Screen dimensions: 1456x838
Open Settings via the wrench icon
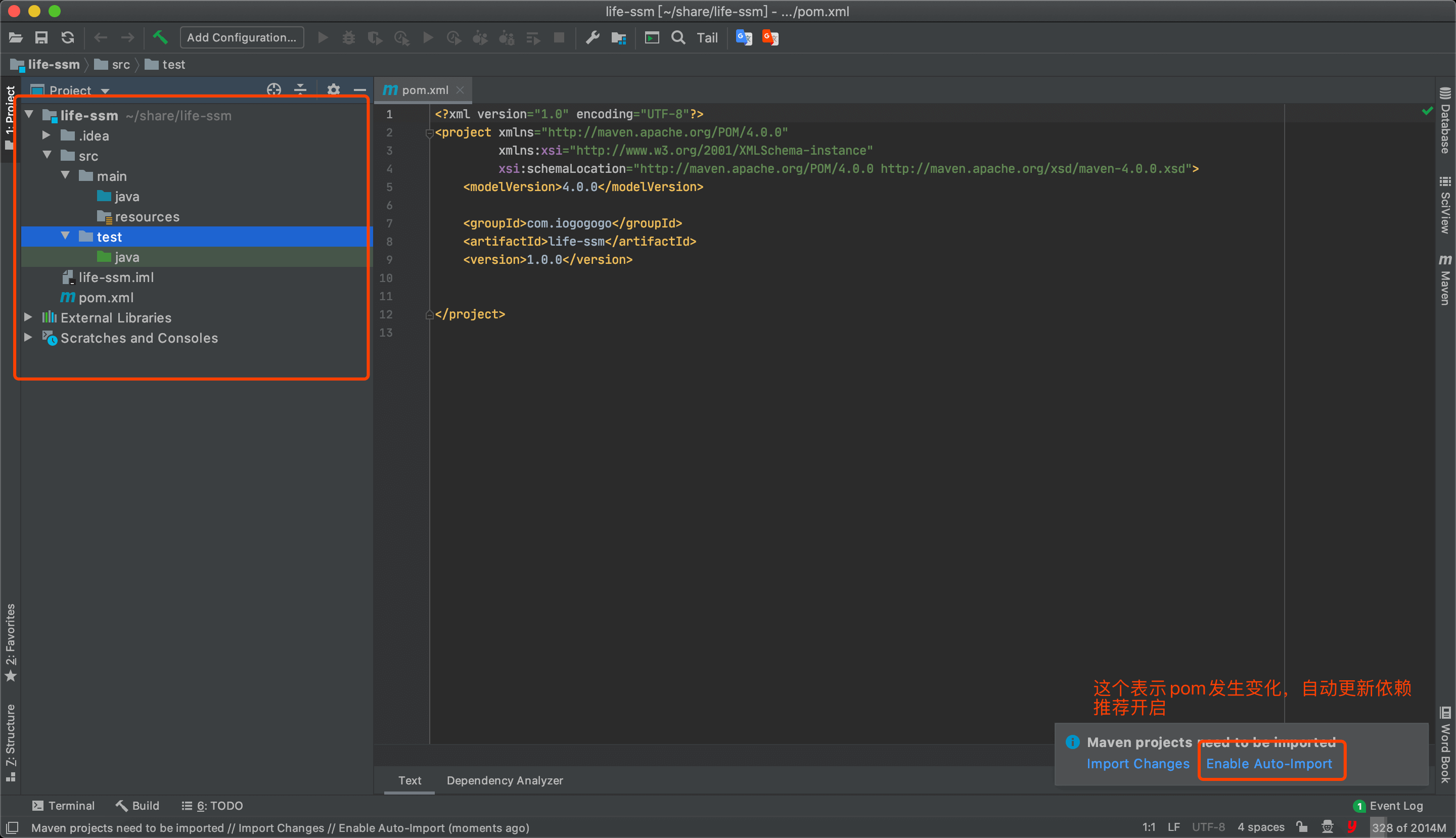[x=593, y=38]
